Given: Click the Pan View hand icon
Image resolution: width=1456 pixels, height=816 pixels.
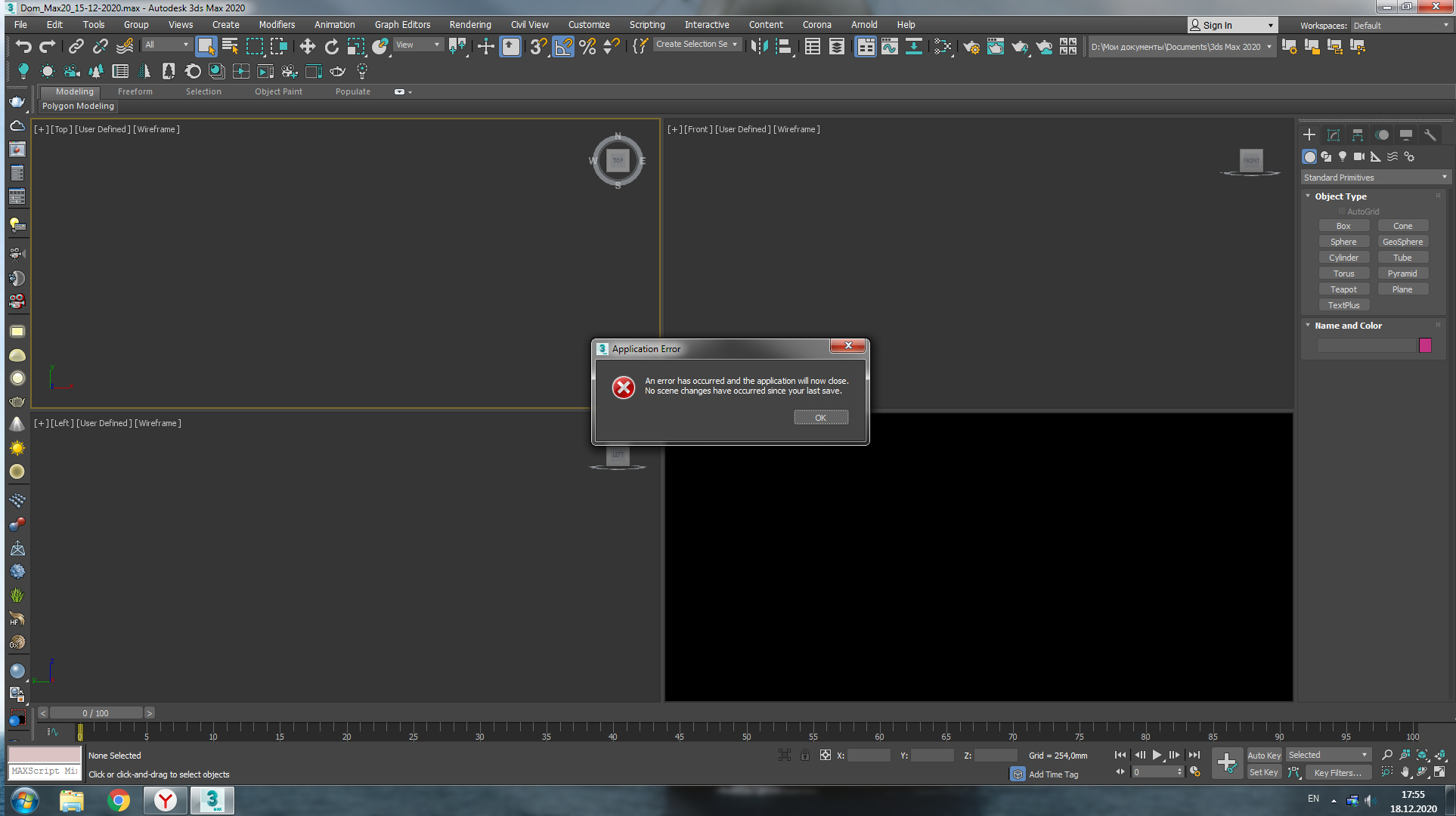Looking at the screenshot, I should point(1405,772).
